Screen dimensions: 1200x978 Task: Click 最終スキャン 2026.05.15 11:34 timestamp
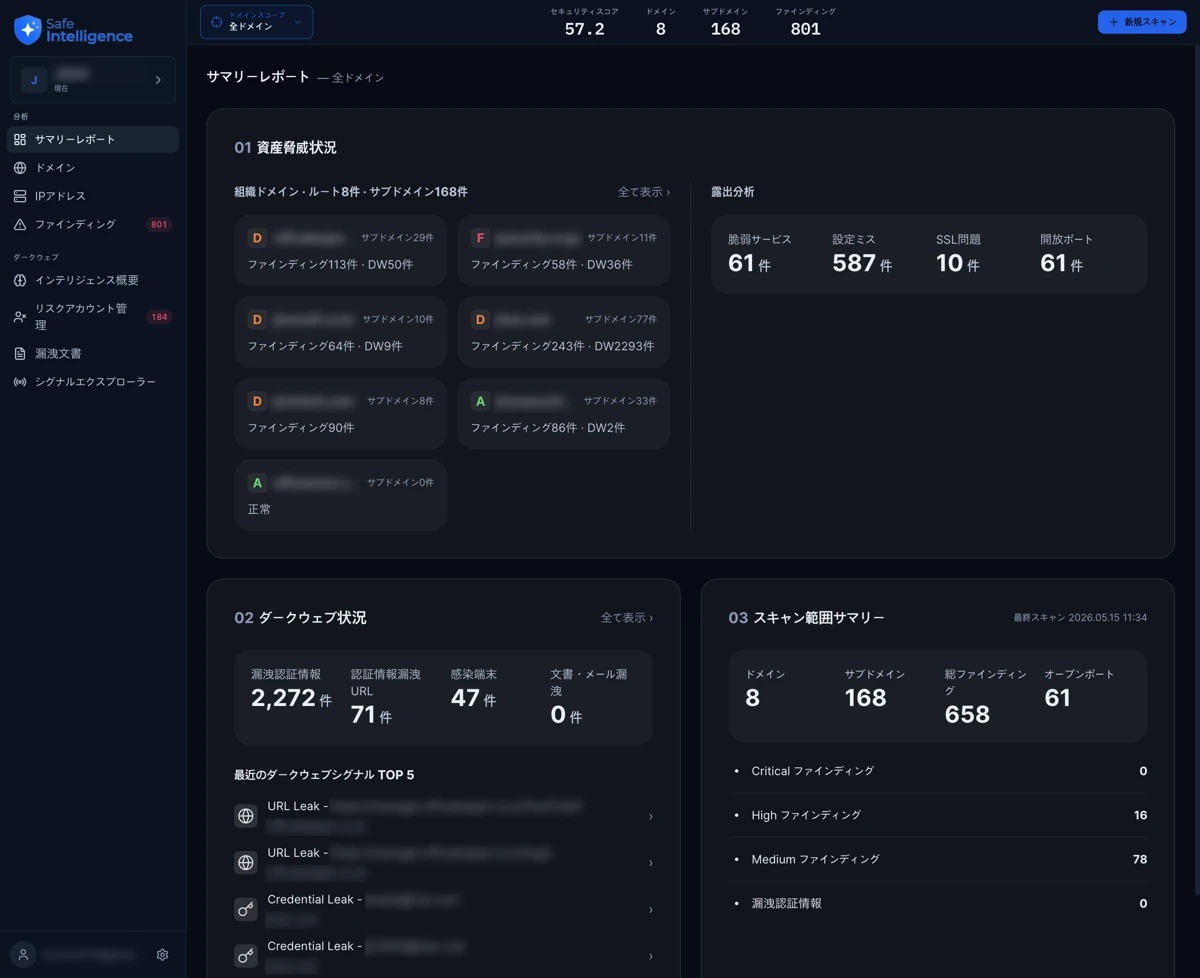(1080, 618)
